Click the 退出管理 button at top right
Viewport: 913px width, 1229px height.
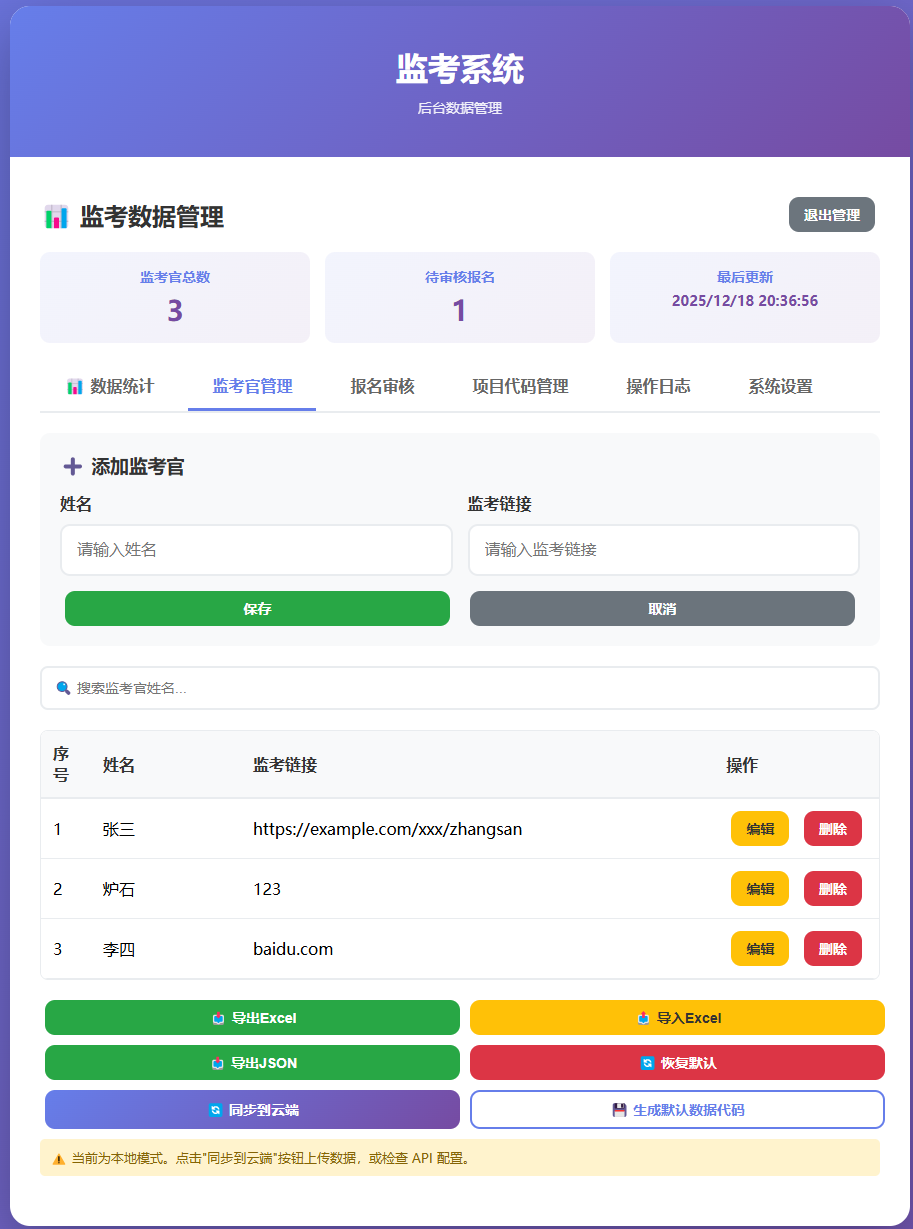tap(833, 214)
